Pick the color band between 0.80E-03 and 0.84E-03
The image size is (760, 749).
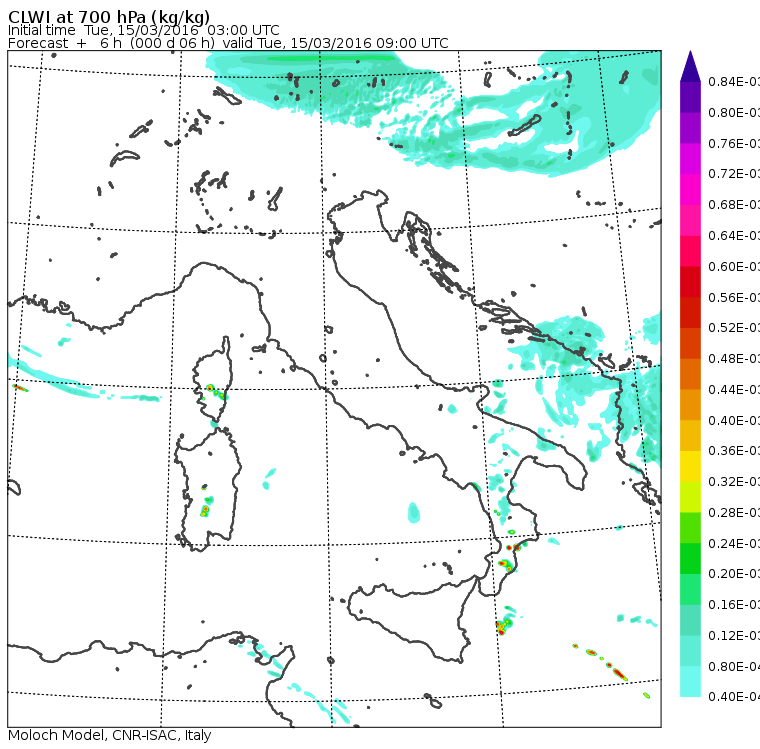690,97
